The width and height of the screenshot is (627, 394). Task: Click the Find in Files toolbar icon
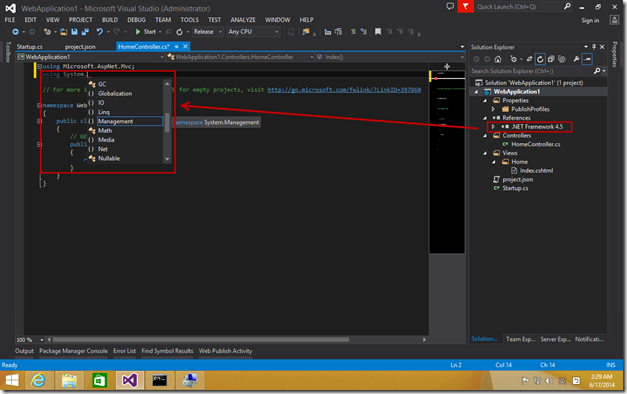tap(306, 32)
